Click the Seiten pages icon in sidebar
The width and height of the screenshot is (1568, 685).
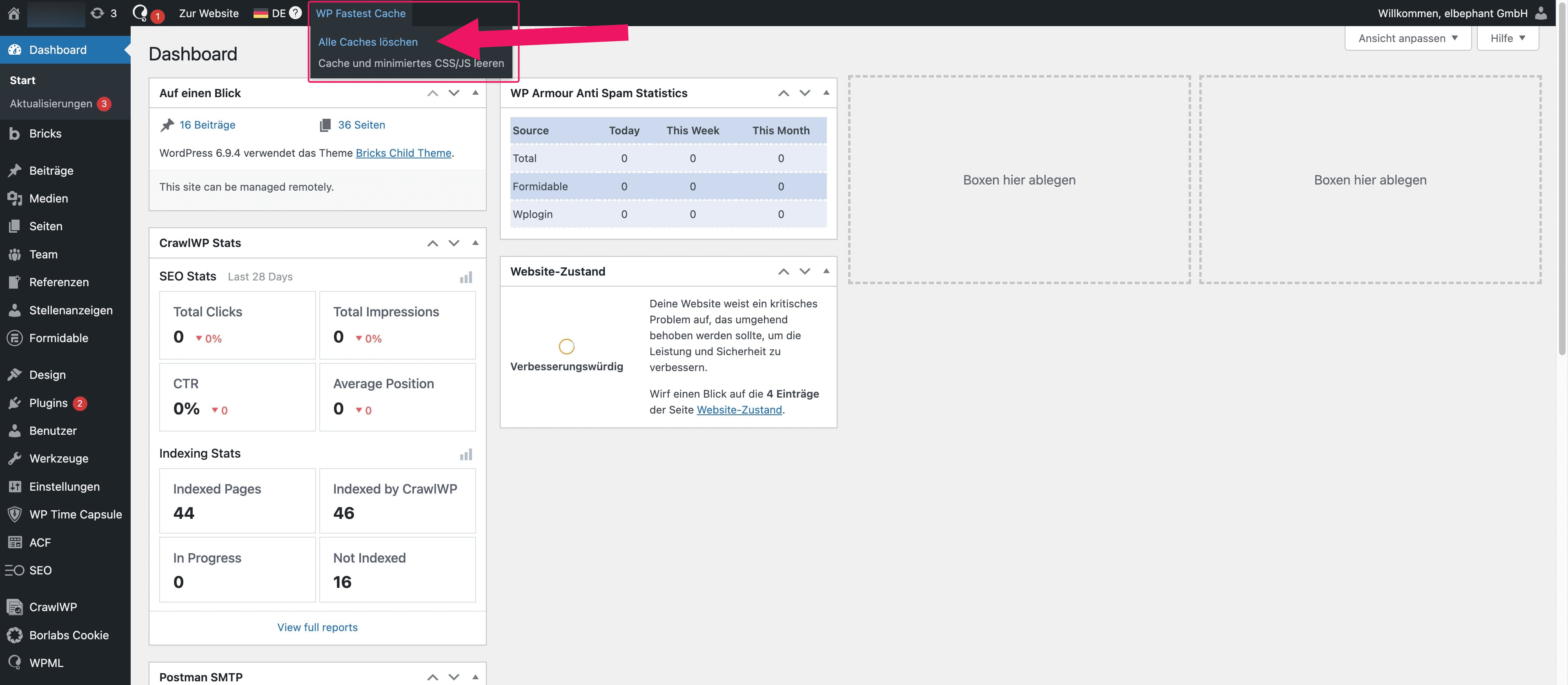(15, 226)
